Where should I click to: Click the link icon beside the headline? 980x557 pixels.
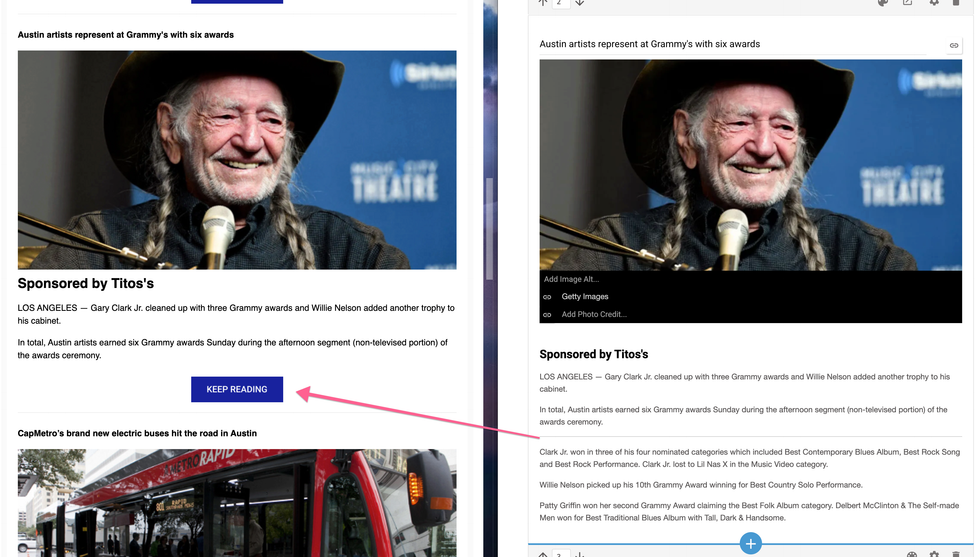(954, 45)
